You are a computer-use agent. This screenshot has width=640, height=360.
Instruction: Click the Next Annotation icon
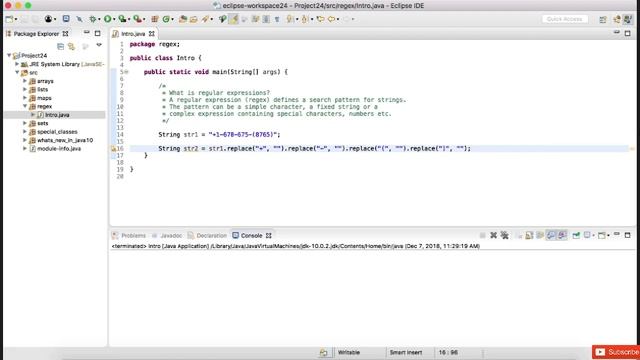point(290,19)
